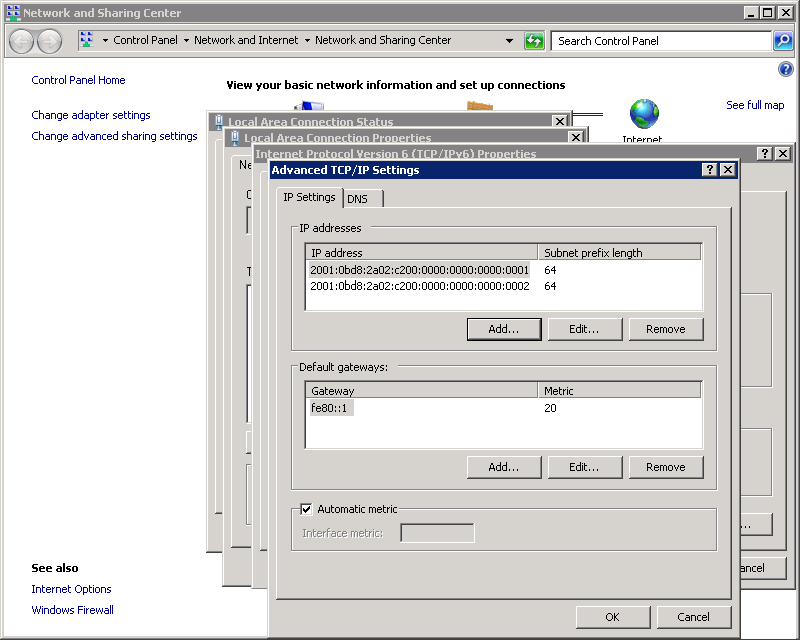This screenshot has height=640, width=800.
Task: Select the fe80::1 gateway entry
Action: tap(331, 408)
